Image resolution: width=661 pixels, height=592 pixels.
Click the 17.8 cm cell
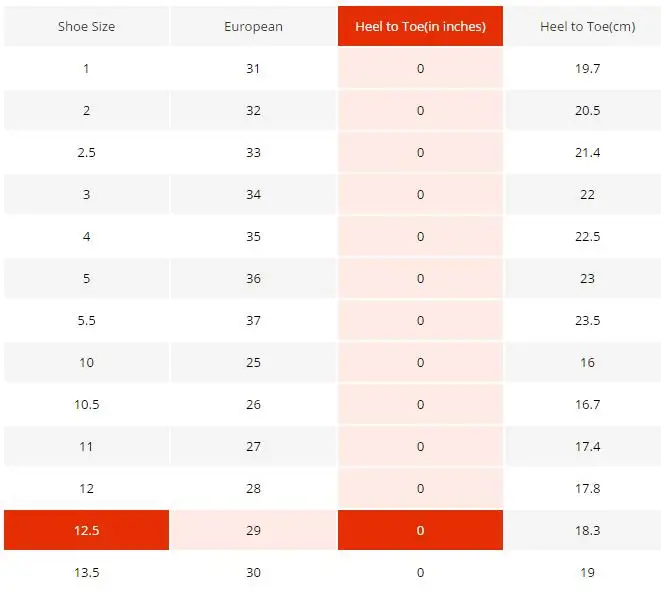point(588,488)
